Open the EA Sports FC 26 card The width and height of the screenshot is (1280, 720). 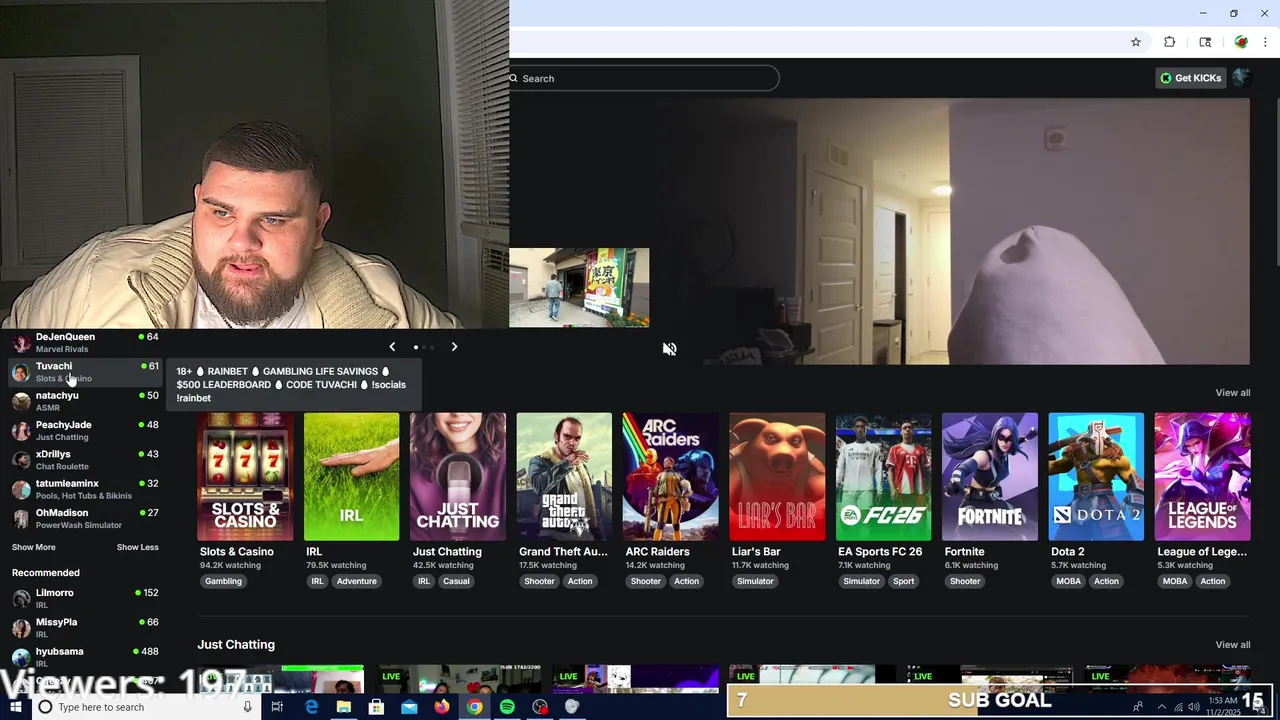[883, 477]
